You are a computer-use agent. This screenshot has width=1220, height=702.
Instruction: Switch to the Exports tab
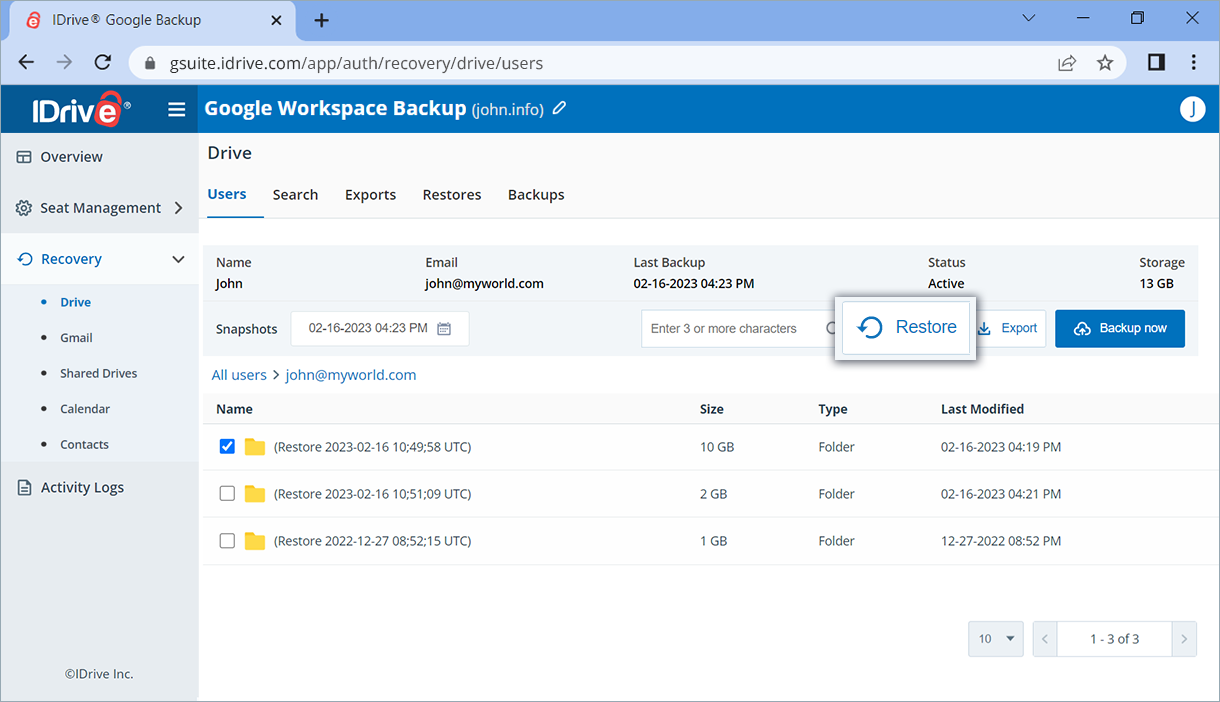pyautogui.click(x=370, y=194)
